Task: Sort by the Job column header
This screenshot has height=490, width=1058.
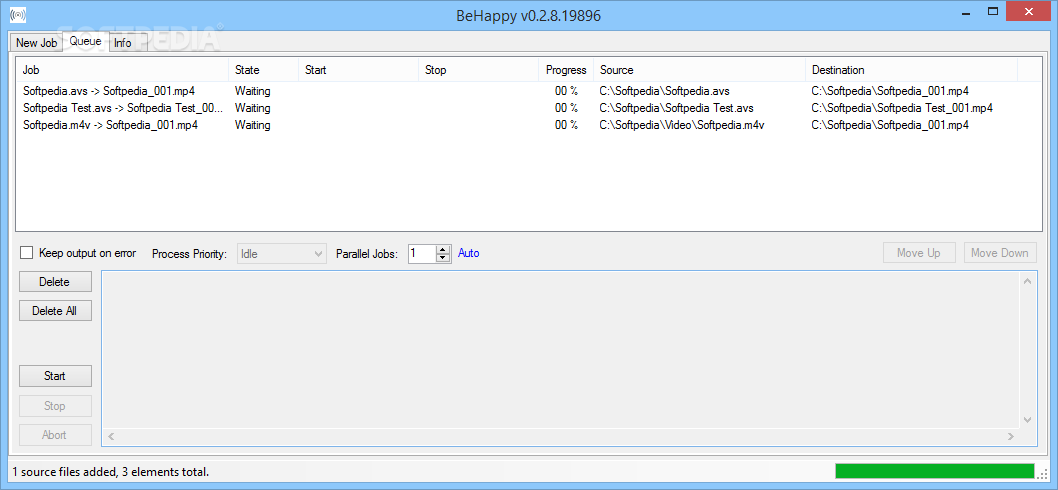Action: pos(123,70)
